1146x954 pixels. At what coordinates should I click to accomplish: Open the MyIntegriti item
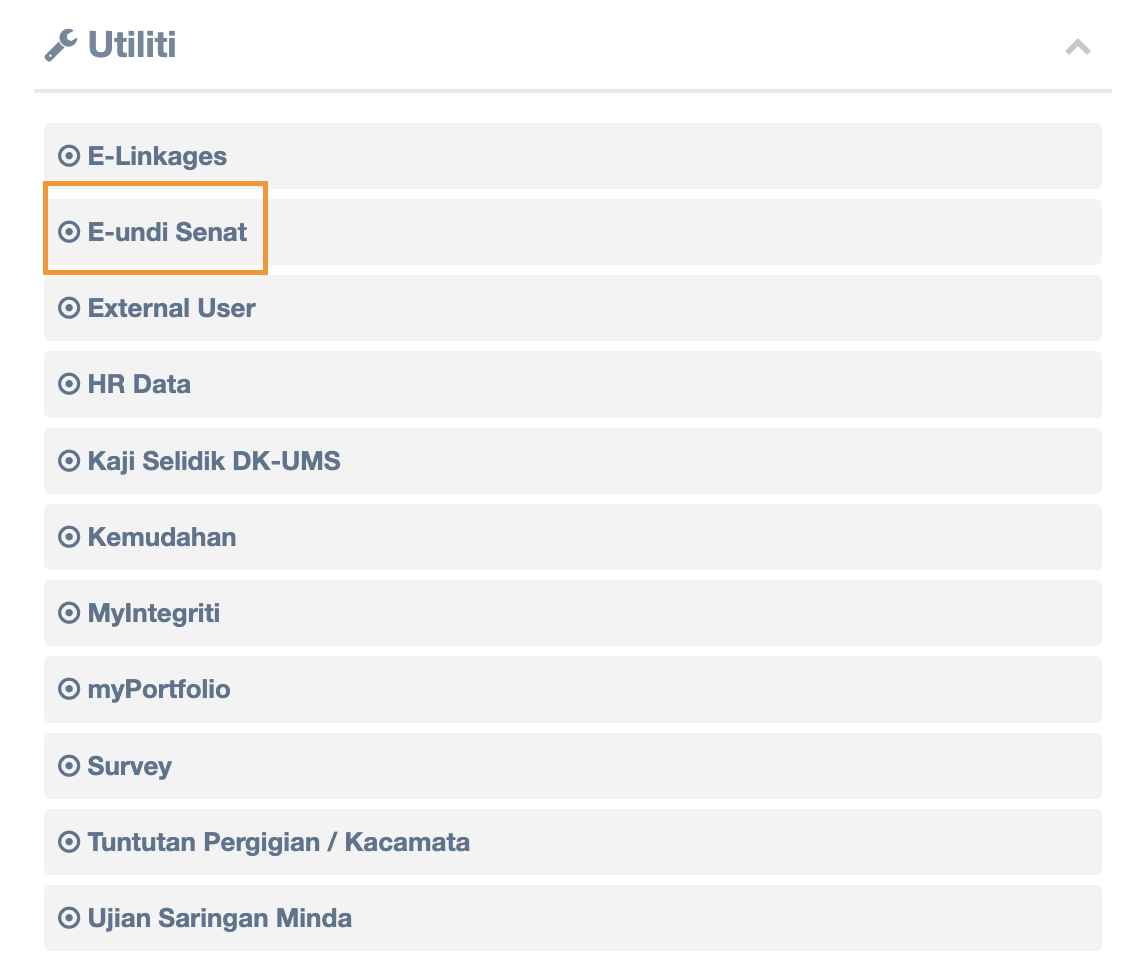pos(154,613)
